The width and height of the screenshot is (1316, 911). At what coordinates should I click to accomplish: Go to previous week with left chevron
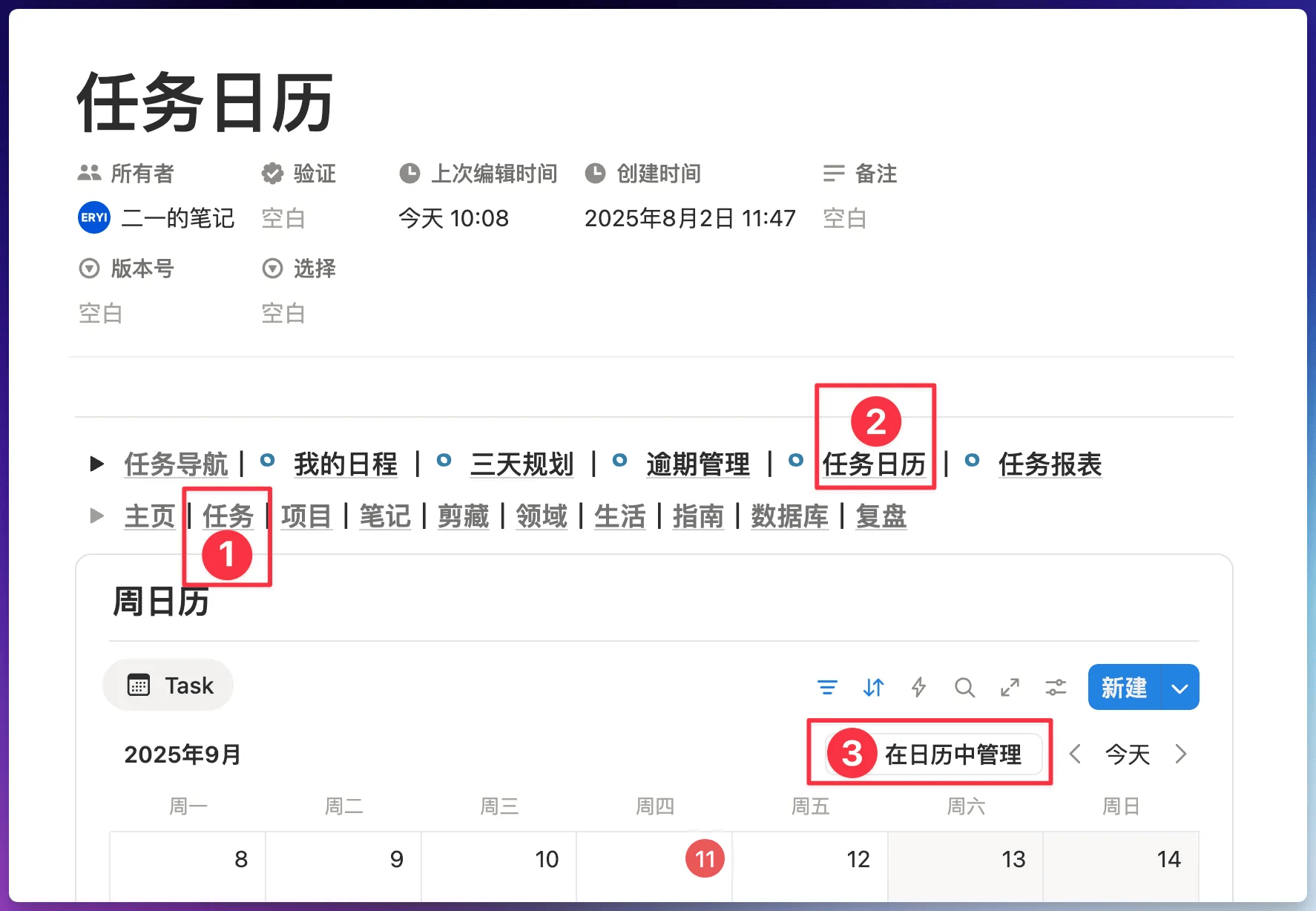(x=1075, y=754)
